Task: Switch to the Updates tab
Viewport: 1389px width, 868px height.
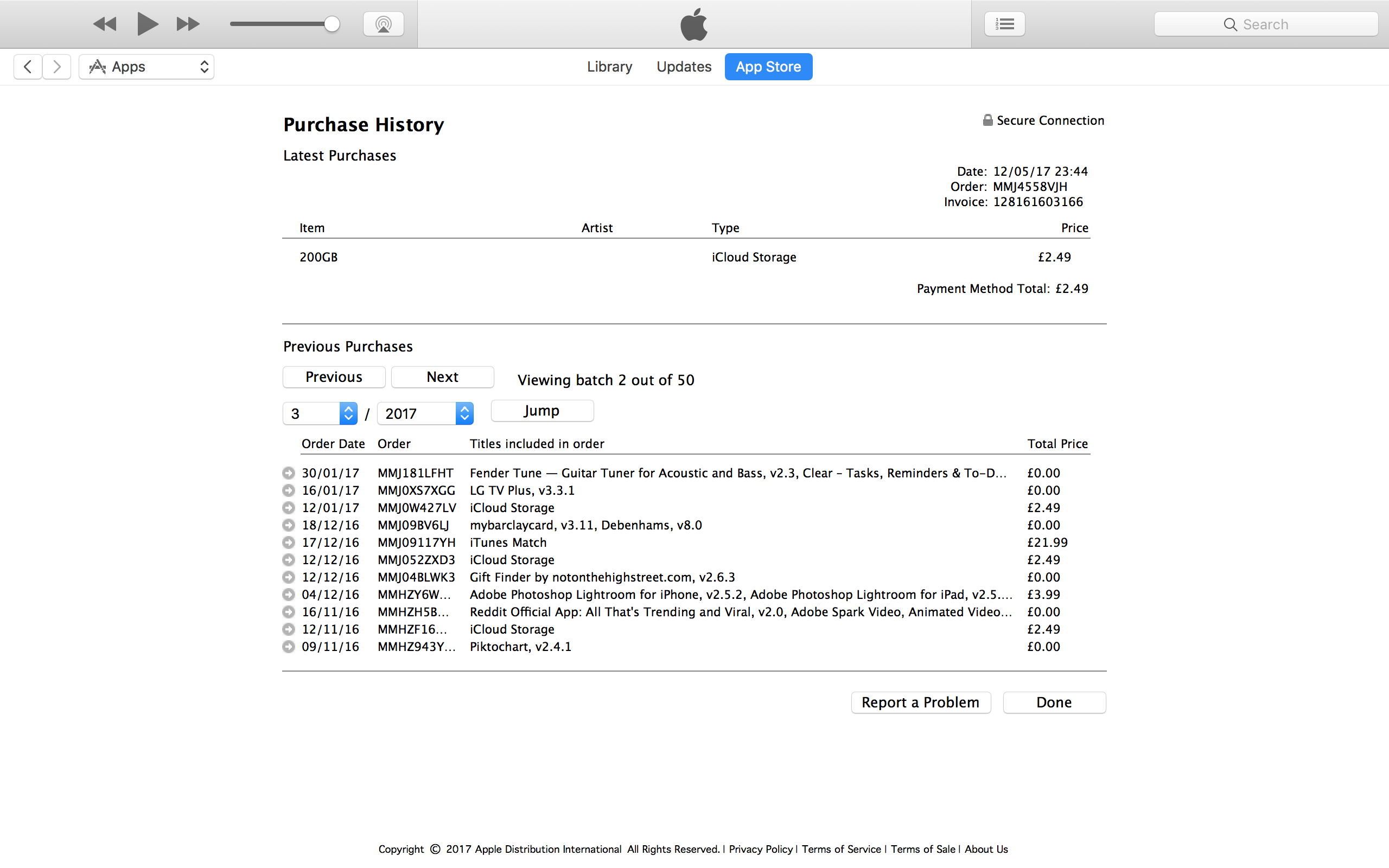Action: 684,67
